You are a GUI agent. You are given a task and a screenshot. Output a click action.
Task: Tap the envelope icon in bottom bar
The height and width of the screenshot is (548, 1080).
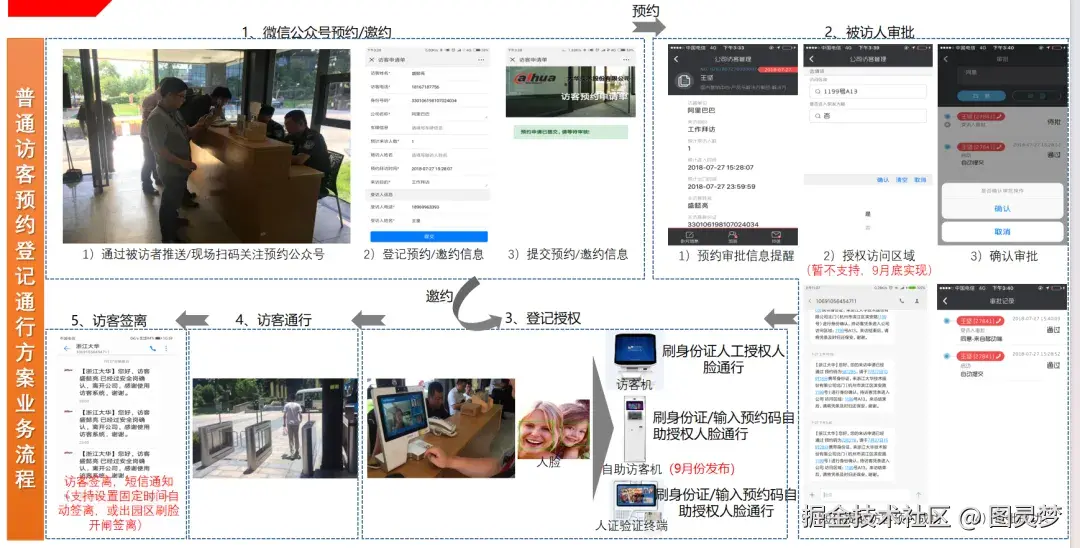(x=776, y=236)
